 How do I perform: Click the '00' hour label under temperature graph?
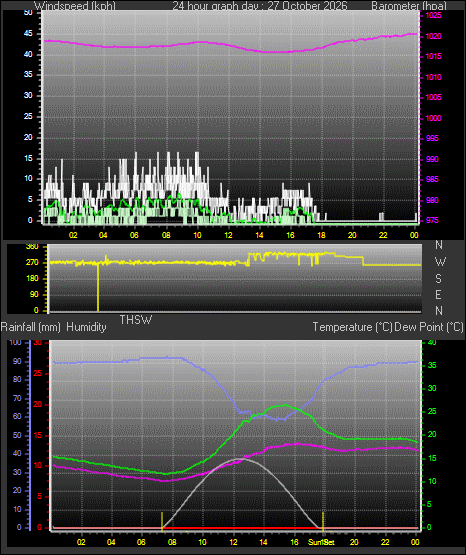415,542
